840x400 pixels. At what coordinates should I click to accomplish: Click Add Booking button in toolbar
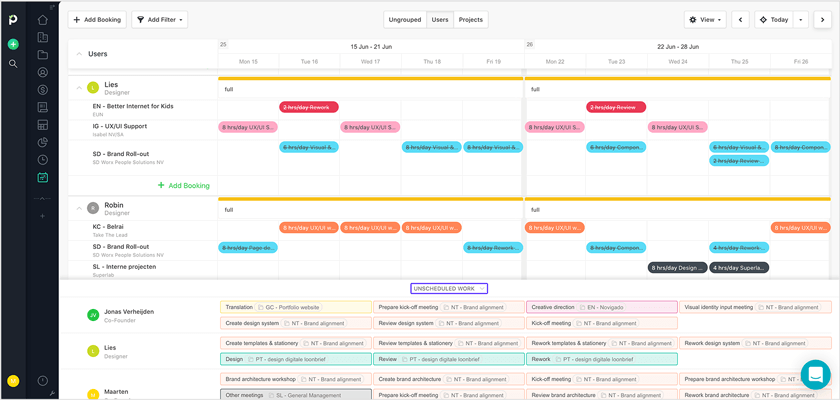tap(97, 20)
